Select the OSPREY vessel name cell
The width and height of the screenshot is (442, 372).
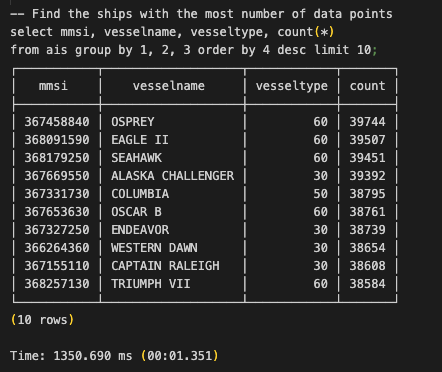coord(133,122)
